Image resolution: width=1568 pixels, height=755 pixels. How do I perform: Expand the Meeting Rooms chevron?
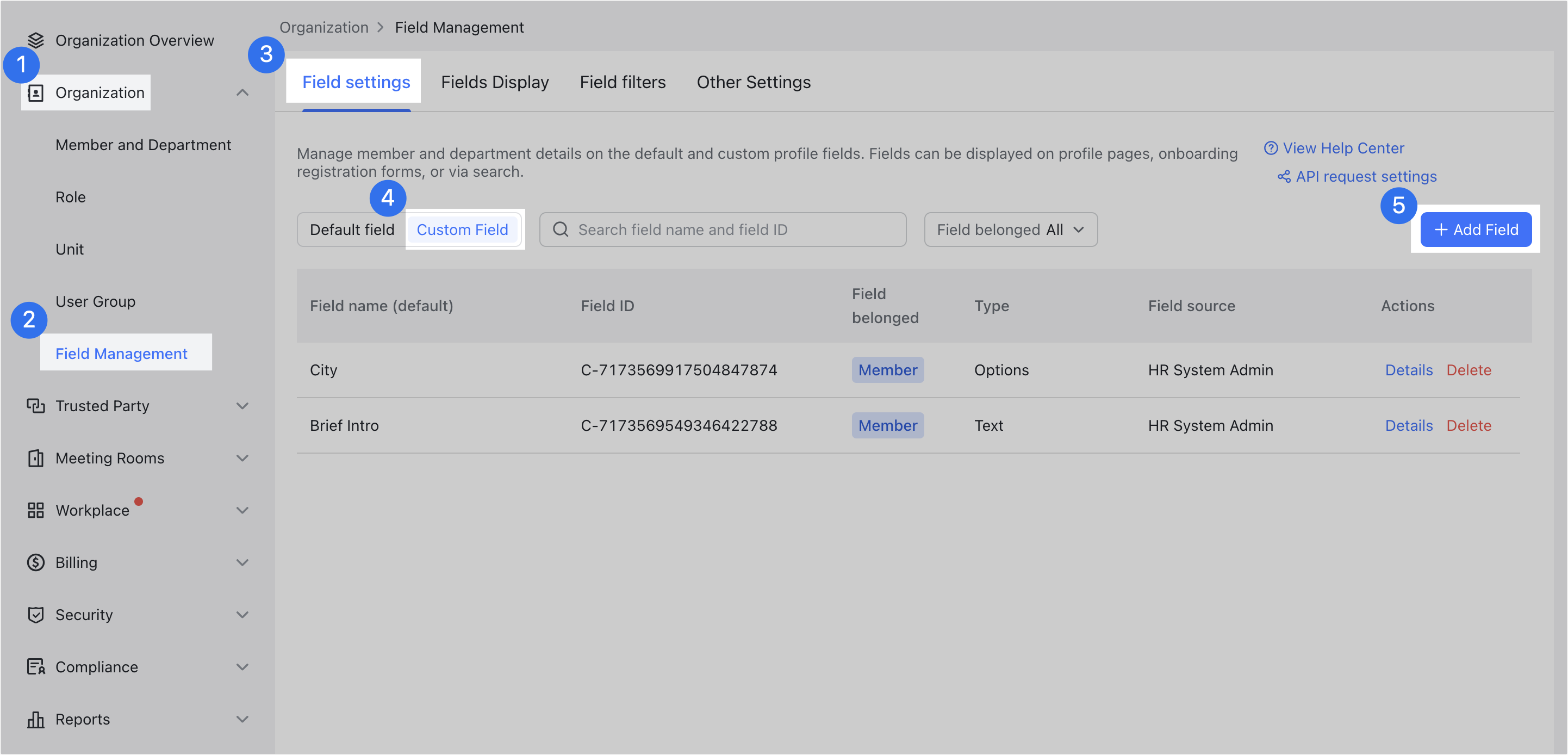(242, 458)
